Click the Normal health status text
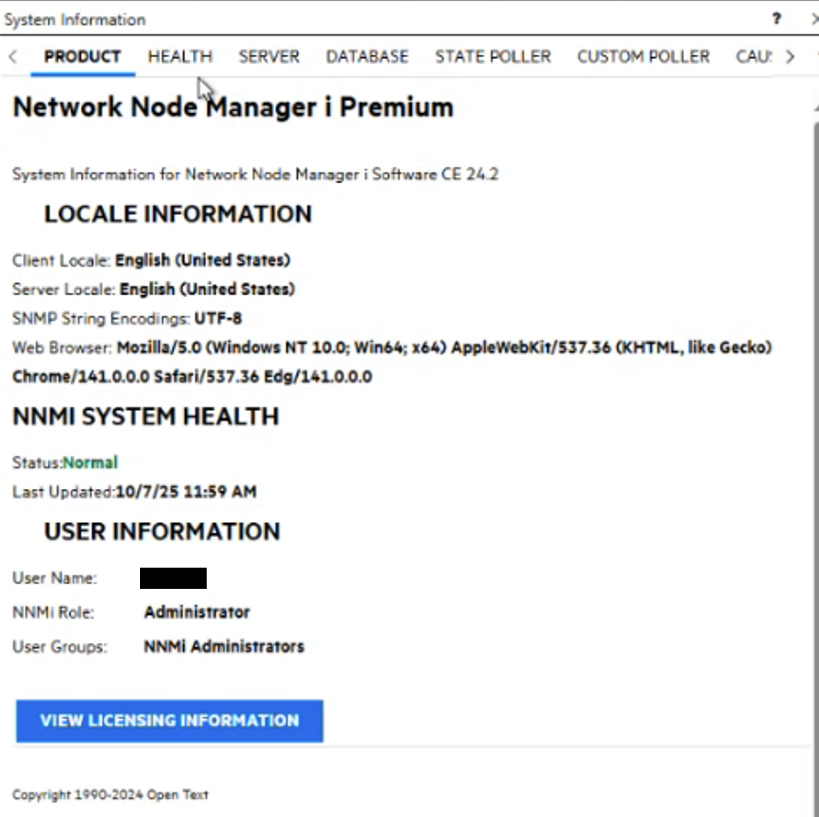 (x=90, y=462)
